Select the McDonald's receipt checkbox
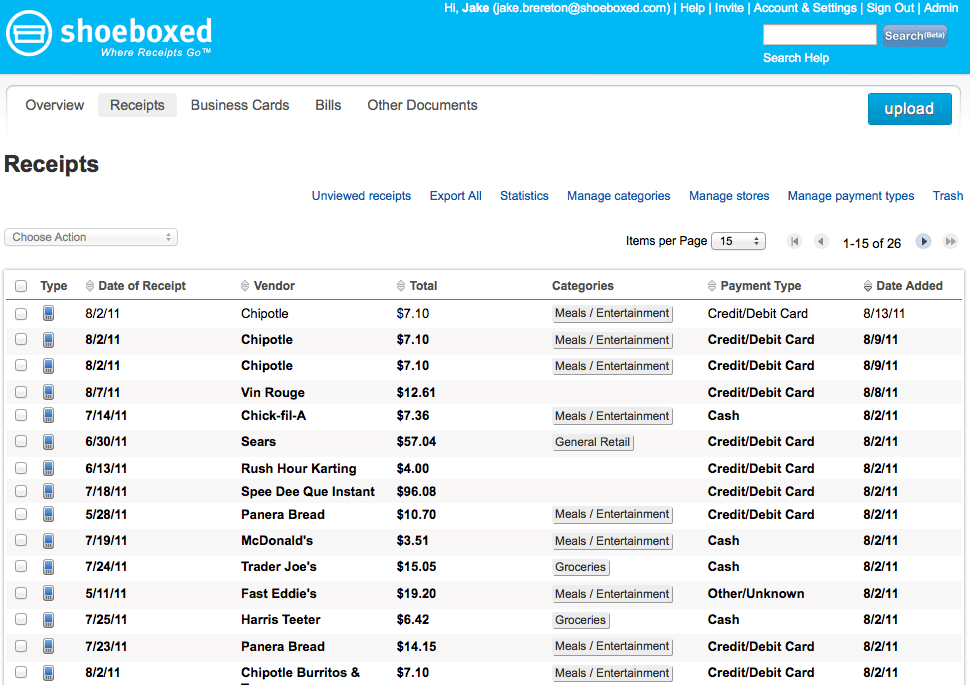This screenshot has height=685, width=970. point(21,540)
